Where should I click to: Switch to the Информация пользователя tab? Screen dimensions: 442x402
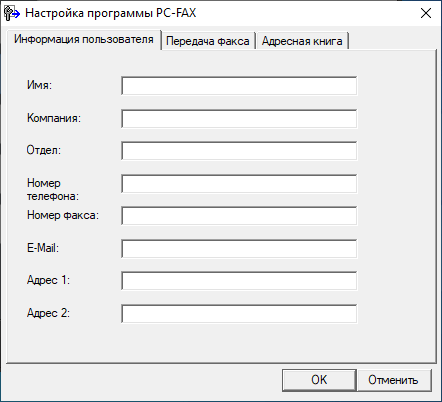(84, 40)
